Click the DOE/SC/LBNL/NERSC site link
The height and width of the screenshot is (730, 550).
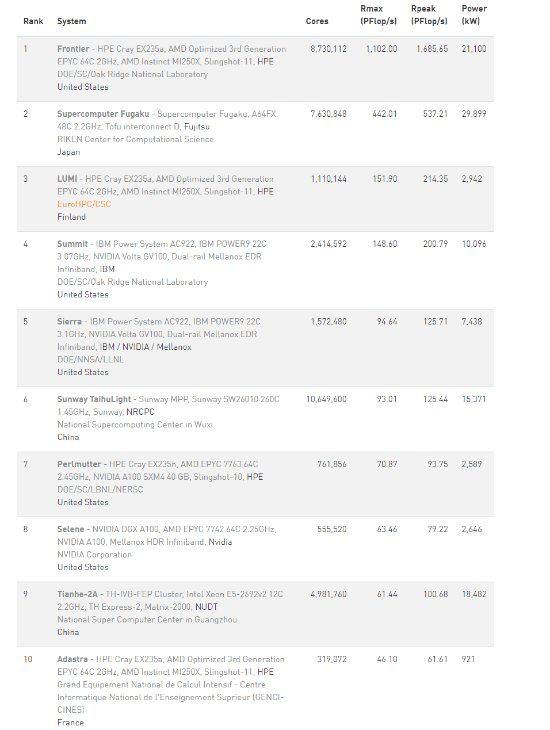click(100, 489)
